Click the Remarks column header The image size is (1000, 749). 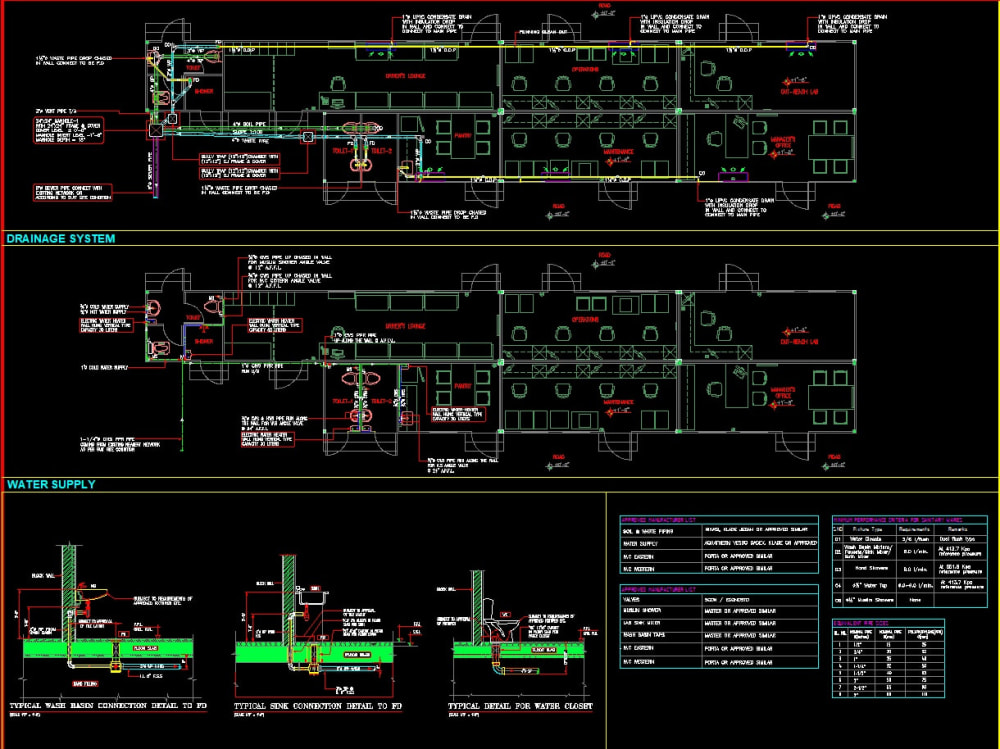coord(957,530)
